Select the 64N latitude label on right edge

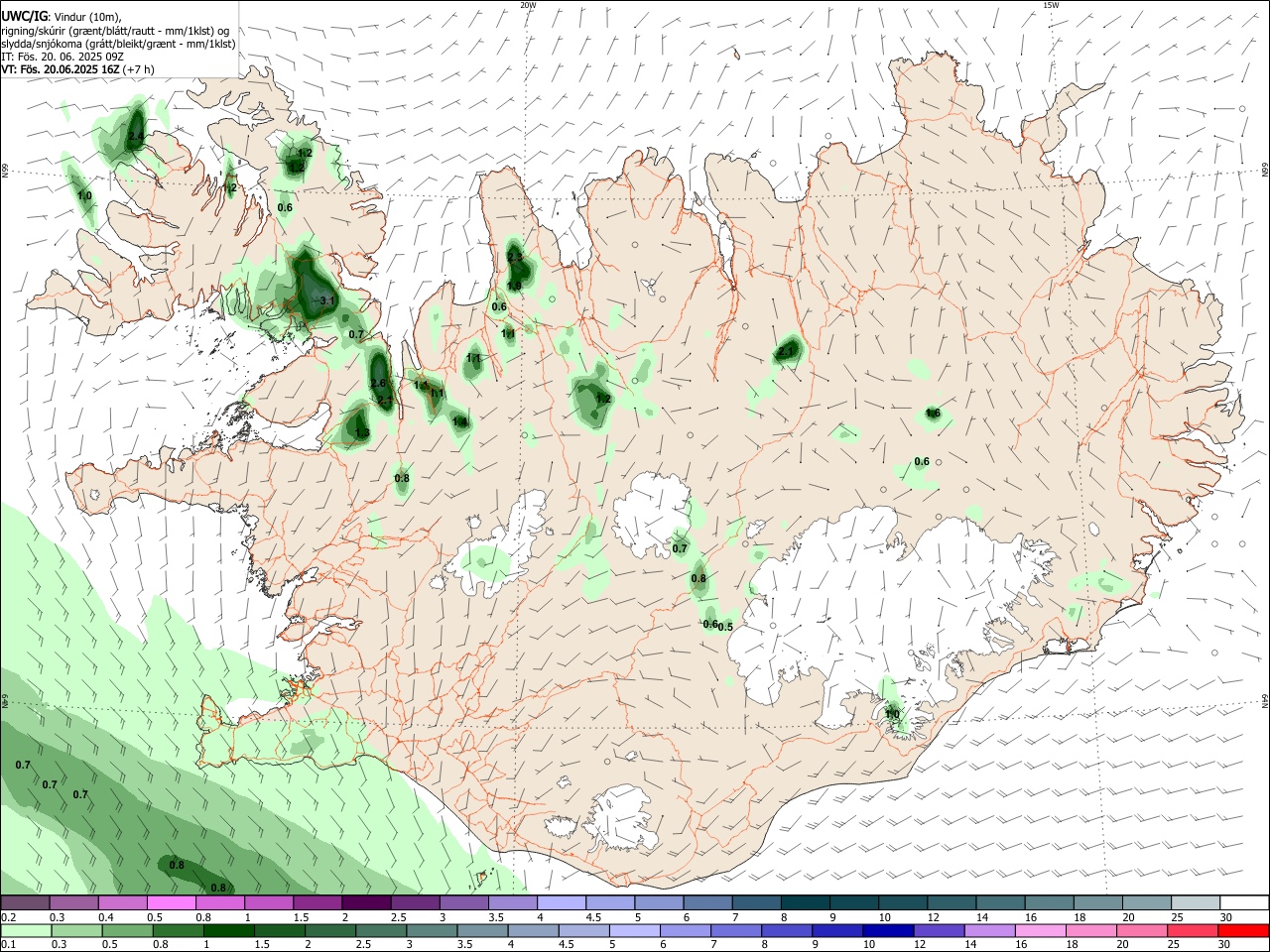coord(1265,701)
